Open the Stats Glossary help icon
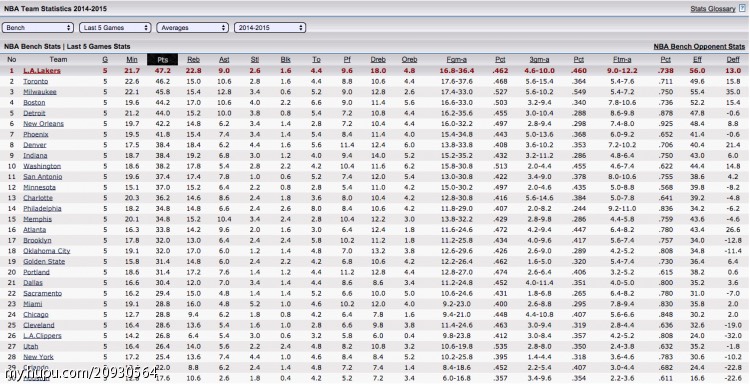750x384 pixels. tap(742, 8)
